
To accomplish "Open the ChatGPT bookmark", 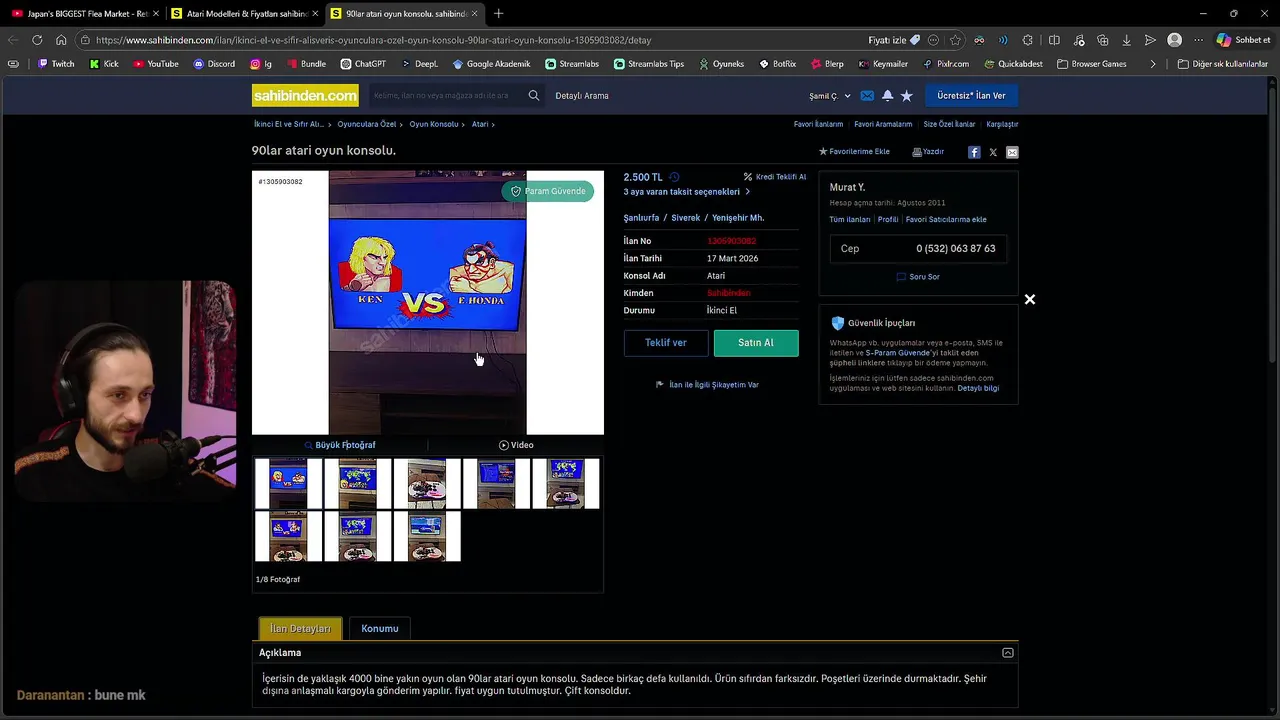I will point(363,64).
